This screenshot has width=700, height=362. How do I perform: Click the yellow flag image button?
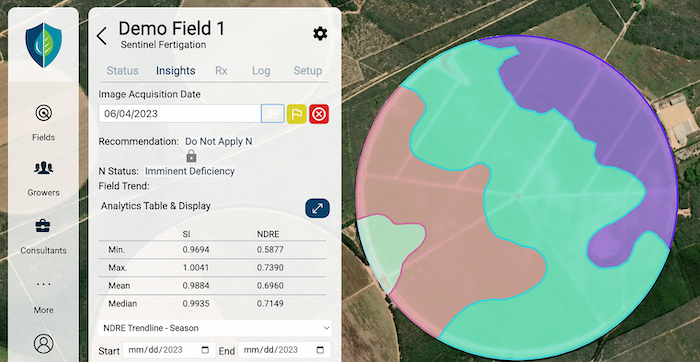click(296, 114)
